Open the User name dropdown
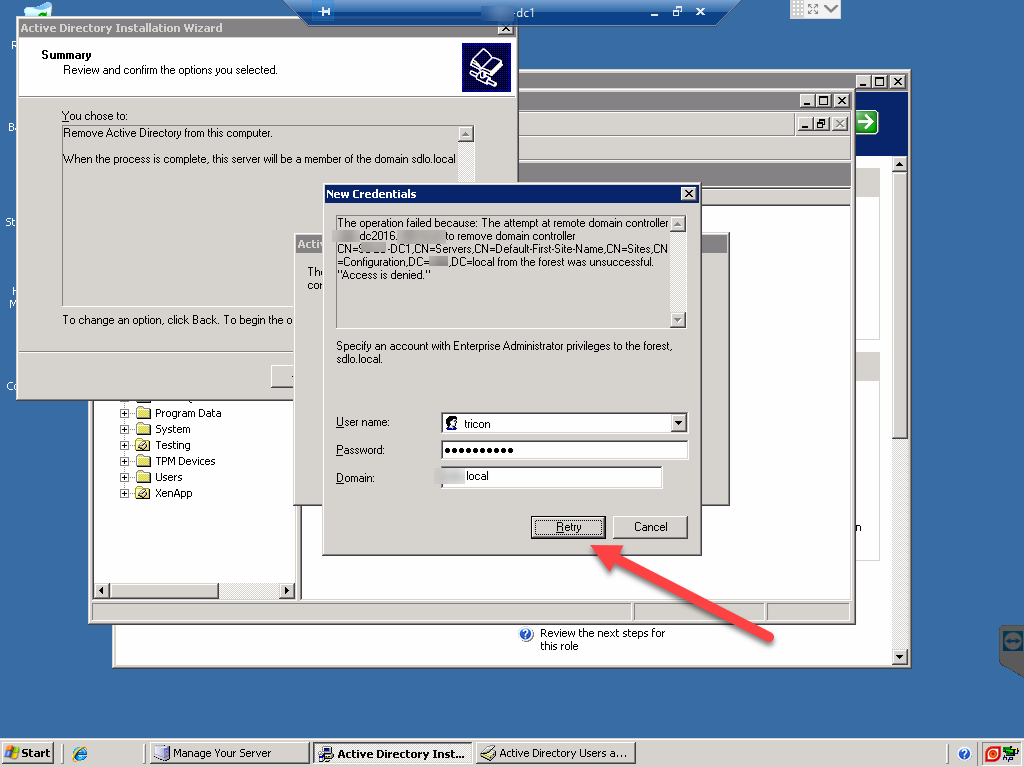Image resolution: width=1024 pixels, height=767 pixels. click(x=679, y=423)
